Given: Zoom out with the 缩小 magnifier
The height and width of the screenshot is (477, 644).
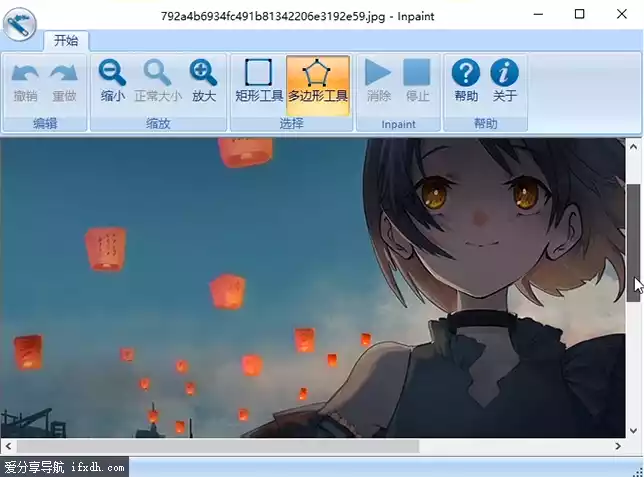Looking at the screenshot, I should click(x=112, y=82).
